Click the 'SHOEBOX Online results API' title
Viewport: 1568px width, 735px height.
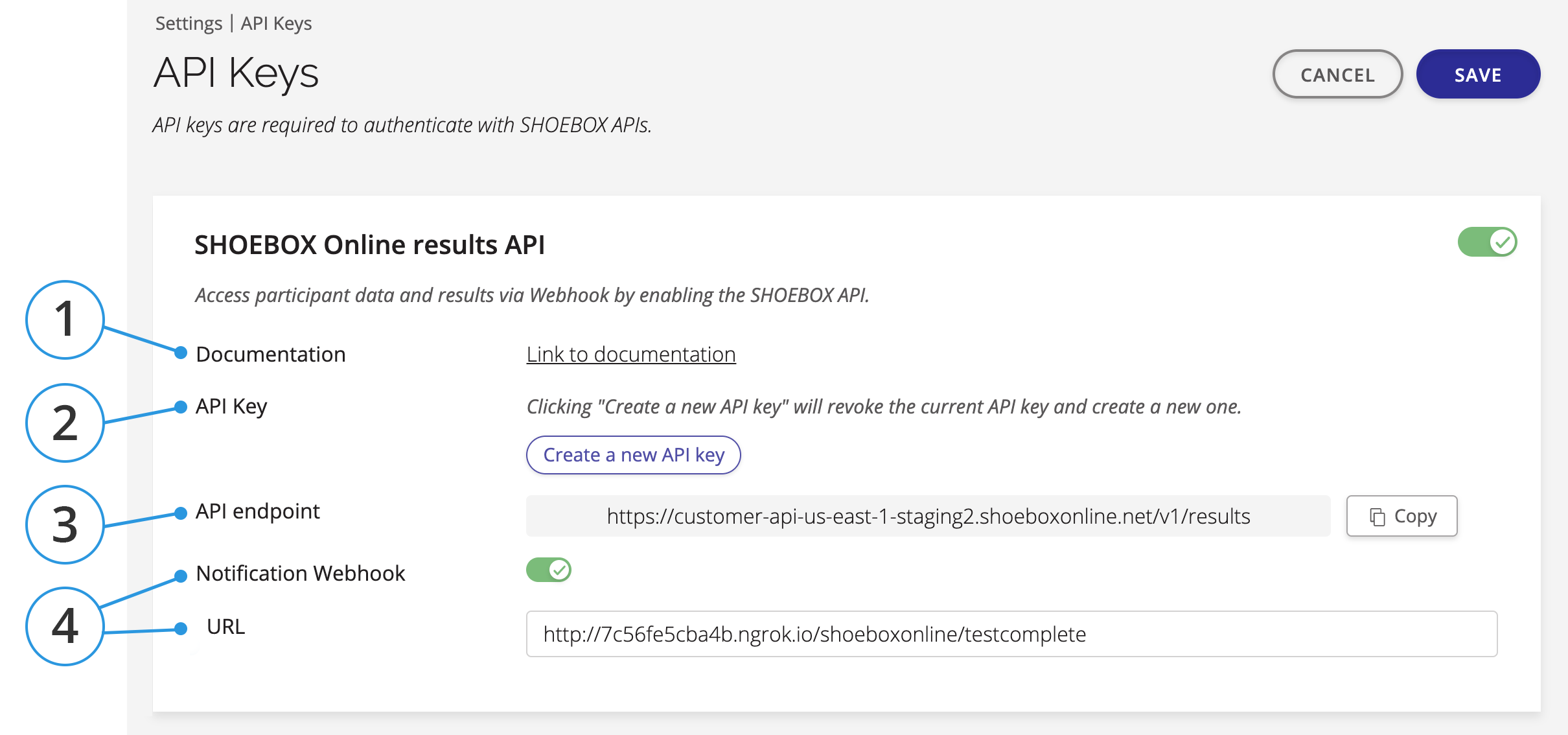pyautogui.click(x=369, y=245)
